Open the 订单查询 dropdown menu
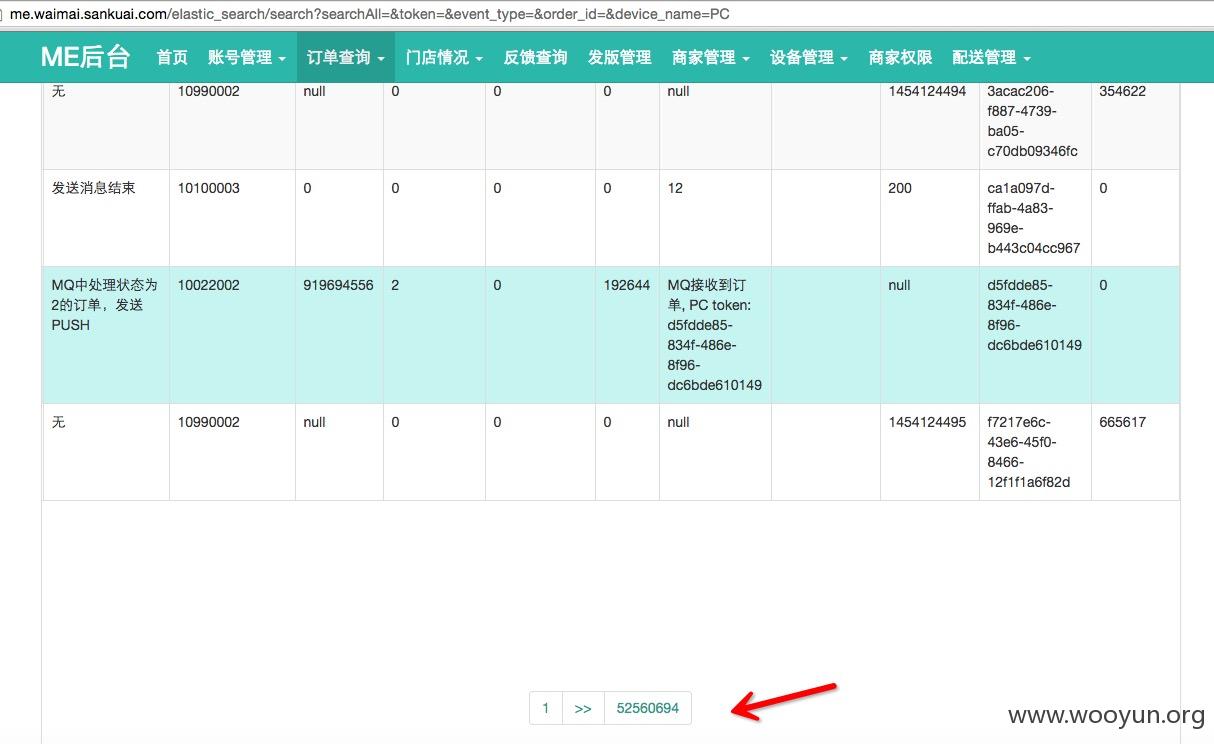 tap(345, 58)
